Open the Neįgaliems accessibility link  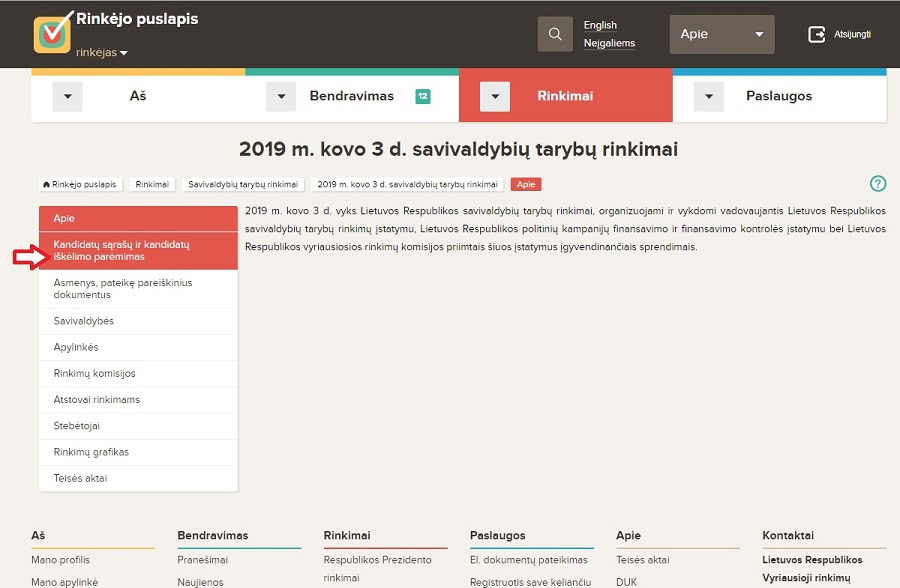tap(609, 43)
